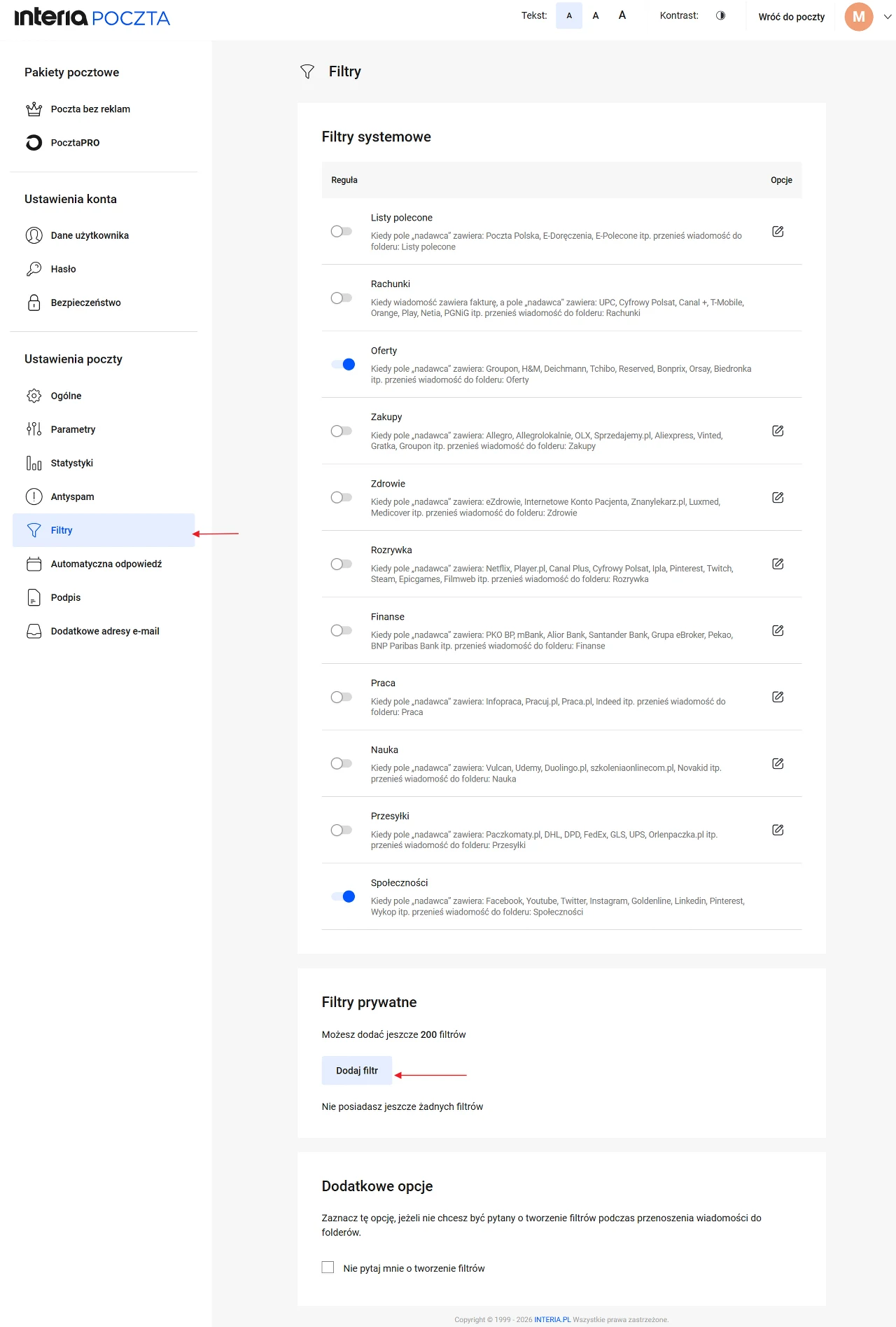Screen dimensions: 896x1327
Task: Edit the Zdrowie filter rule
Action: pyautogui.click(x=778, y=497)
